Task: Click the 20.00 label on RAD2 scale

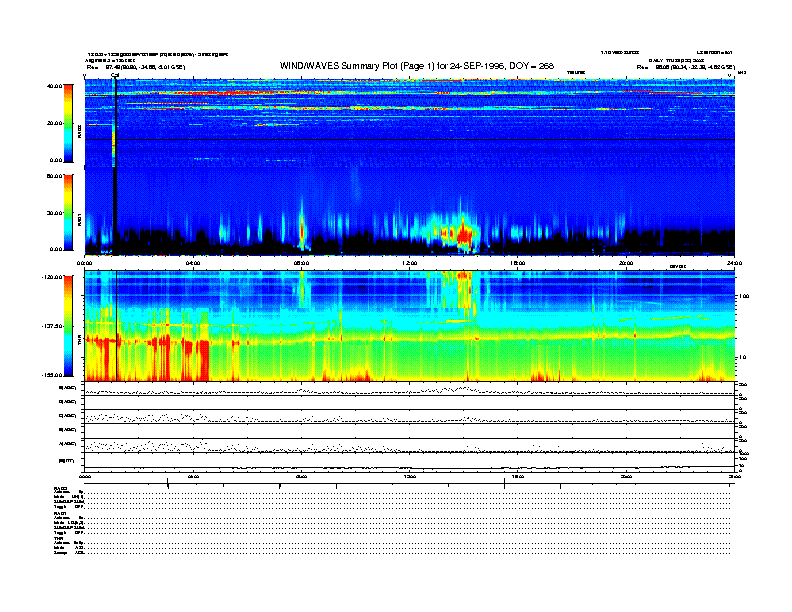Action: pos(55,123)
